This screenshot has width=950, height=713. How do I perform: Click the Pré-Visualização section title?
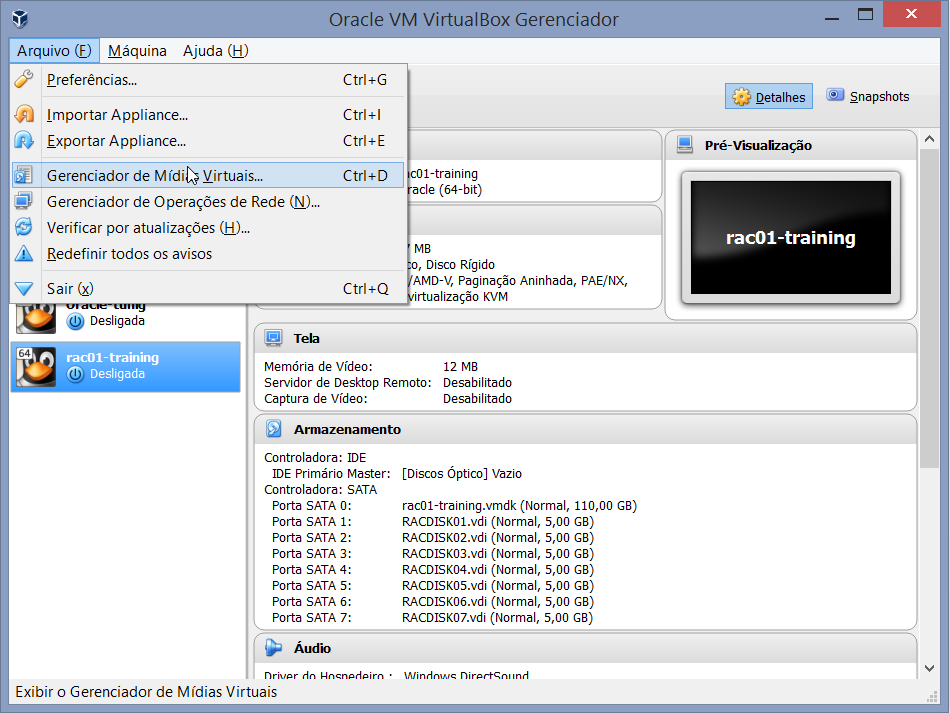(758, 145)
